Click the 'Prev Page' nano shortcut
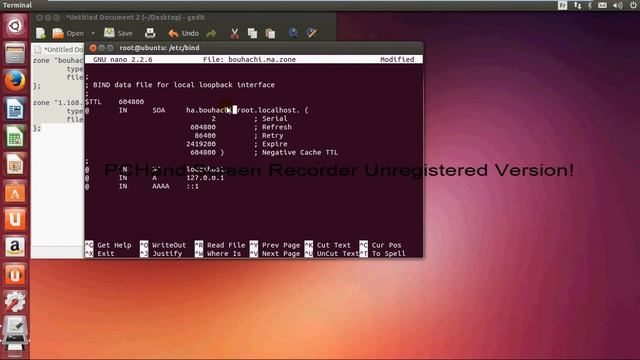 tap(281, 245)
